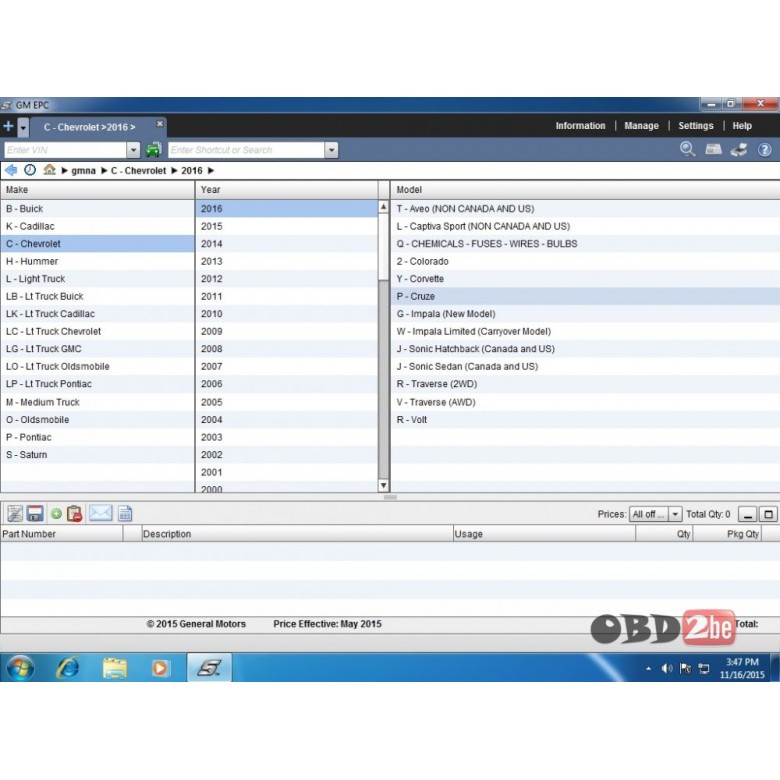Click the year list scroll down arrow
Viewport: 780px width, 780px height.
tap(384, 485)
